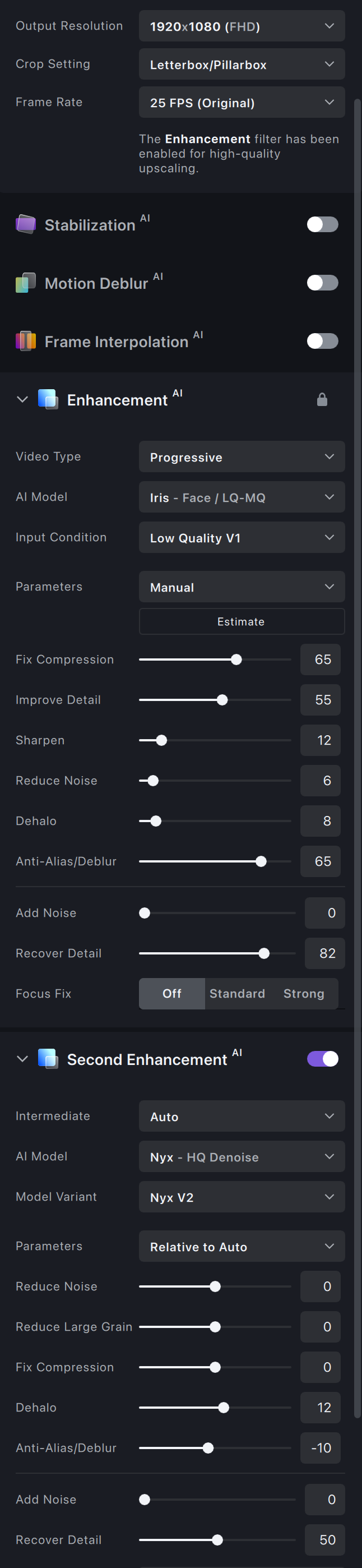Click the Estimate button
The height and width of the screenshot is (1568, 362).
tap(242, 621)
